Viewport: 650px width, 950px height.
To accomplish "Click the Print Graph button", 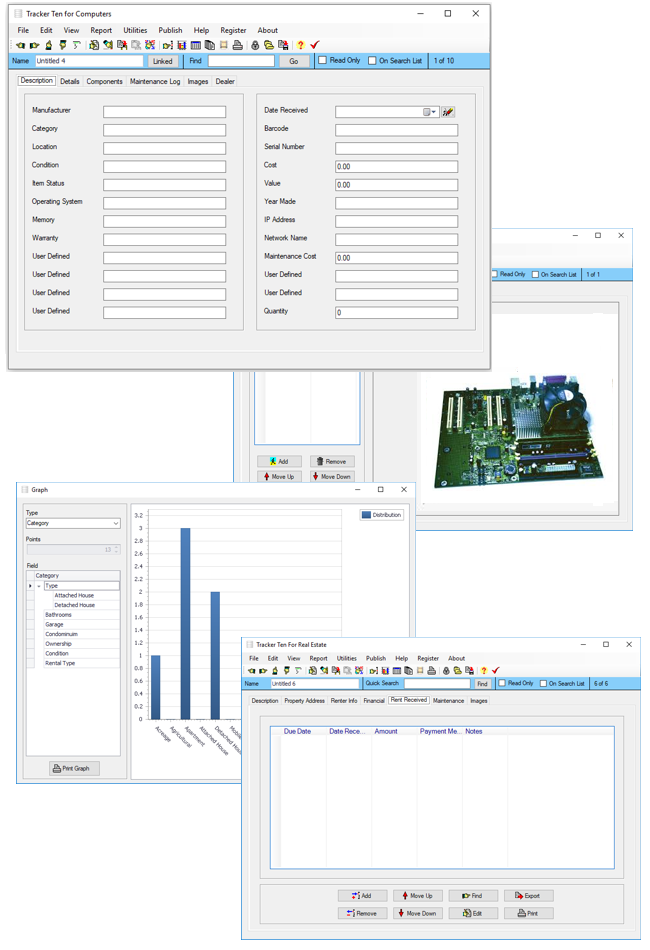I will (75, 768).
